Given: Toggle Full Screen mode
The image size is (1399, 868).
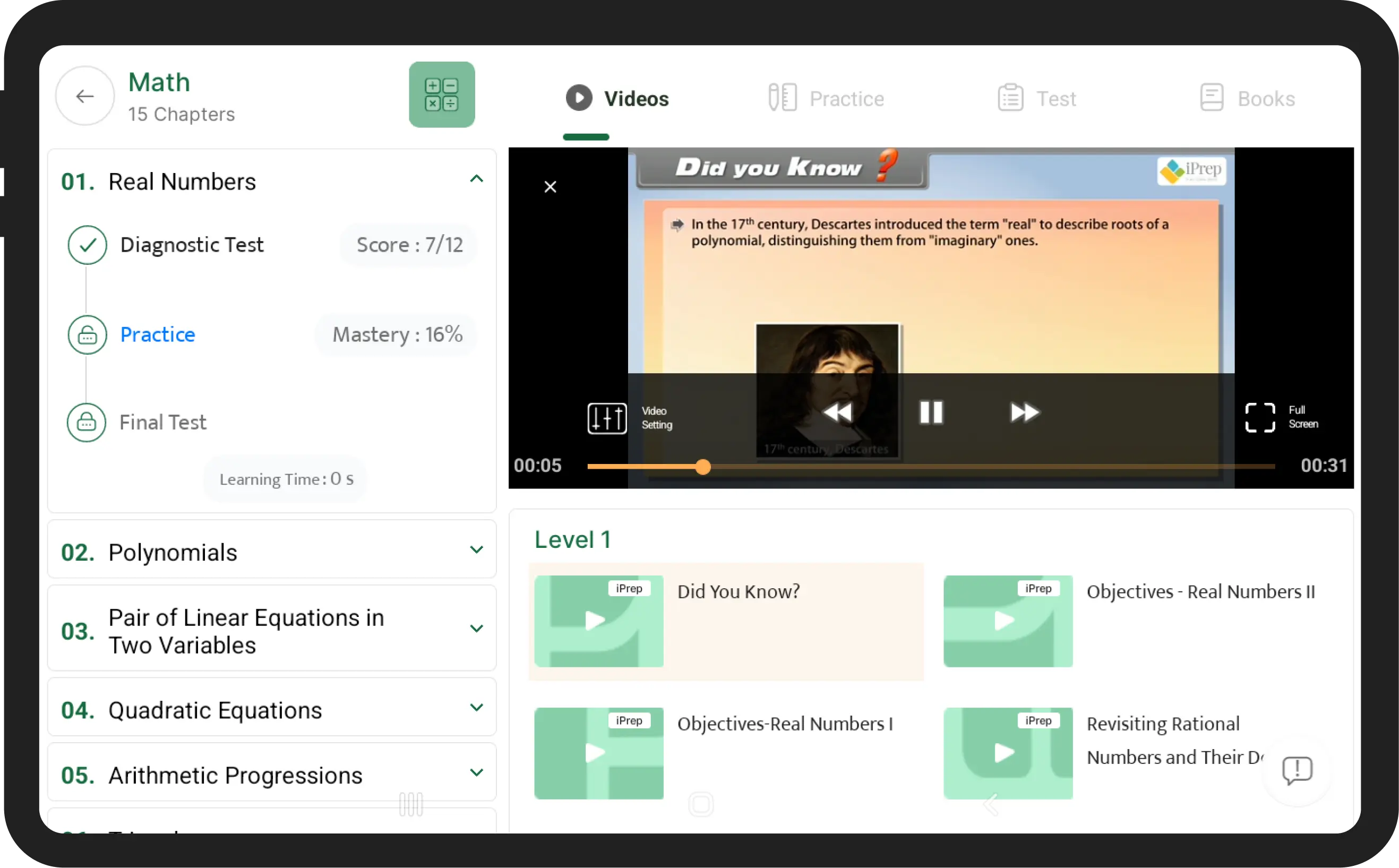Looking at the screenshot, I should pos(1259,416).
